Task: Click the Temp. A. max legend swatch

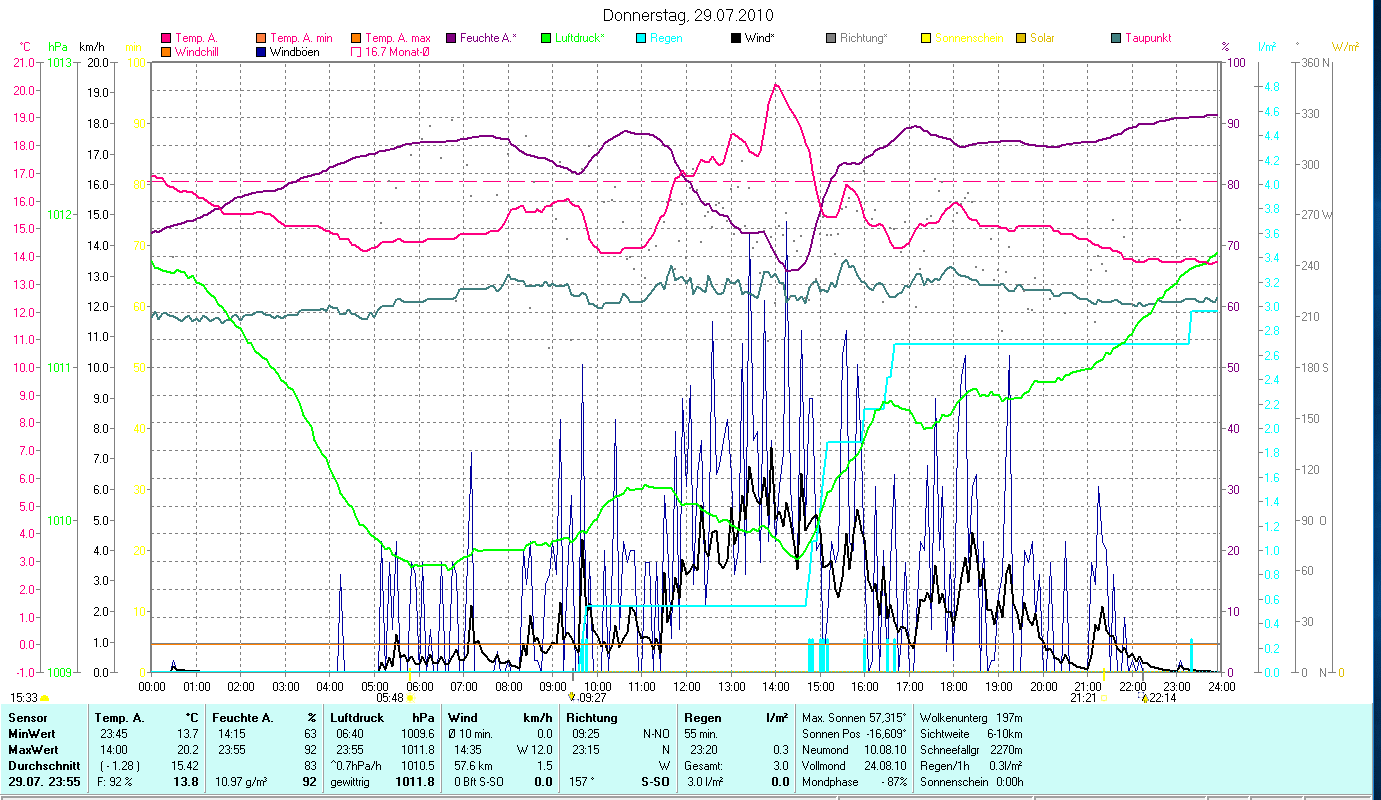Action: [356, 38]
